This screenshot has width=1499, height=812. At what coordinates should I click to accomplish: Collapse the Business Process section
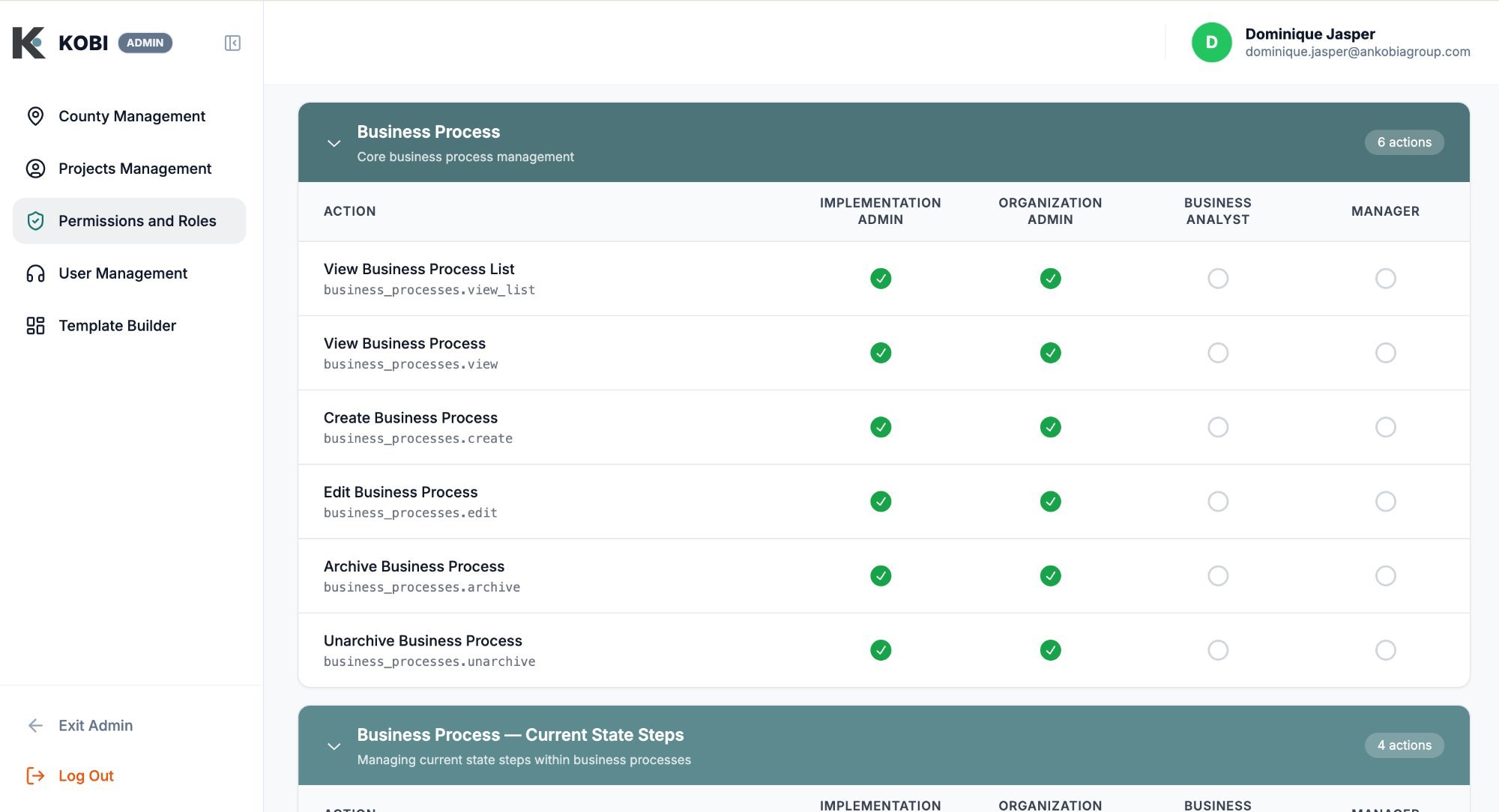(334, 142)
